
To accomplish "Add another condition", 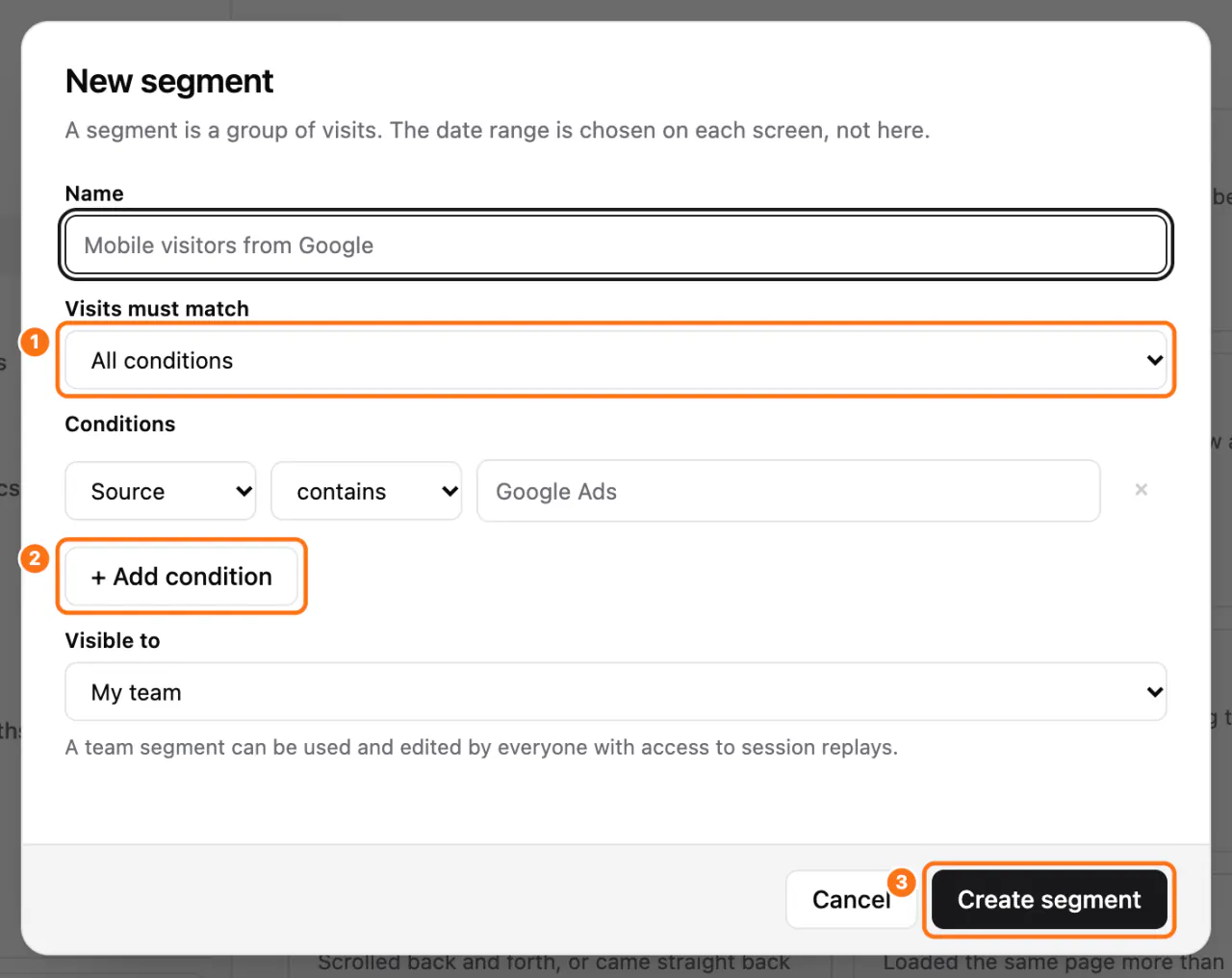I will [182, 577].
